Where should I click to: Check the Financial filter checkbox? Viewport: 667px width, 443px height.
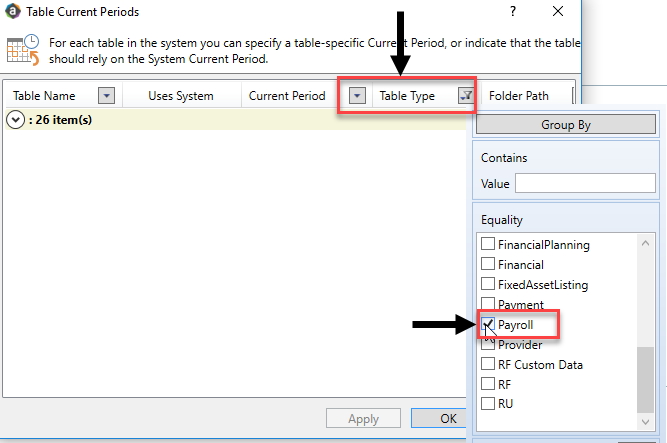click(x=488, y=265)
